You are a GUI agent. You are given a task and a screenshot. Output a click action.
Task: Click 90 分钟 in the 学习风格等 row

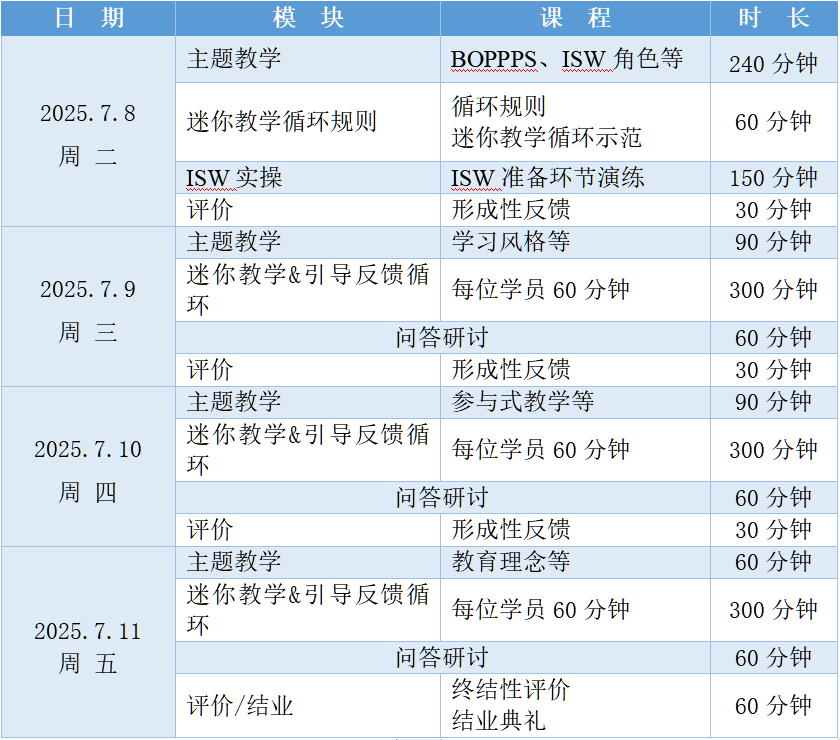click(774, 243)
